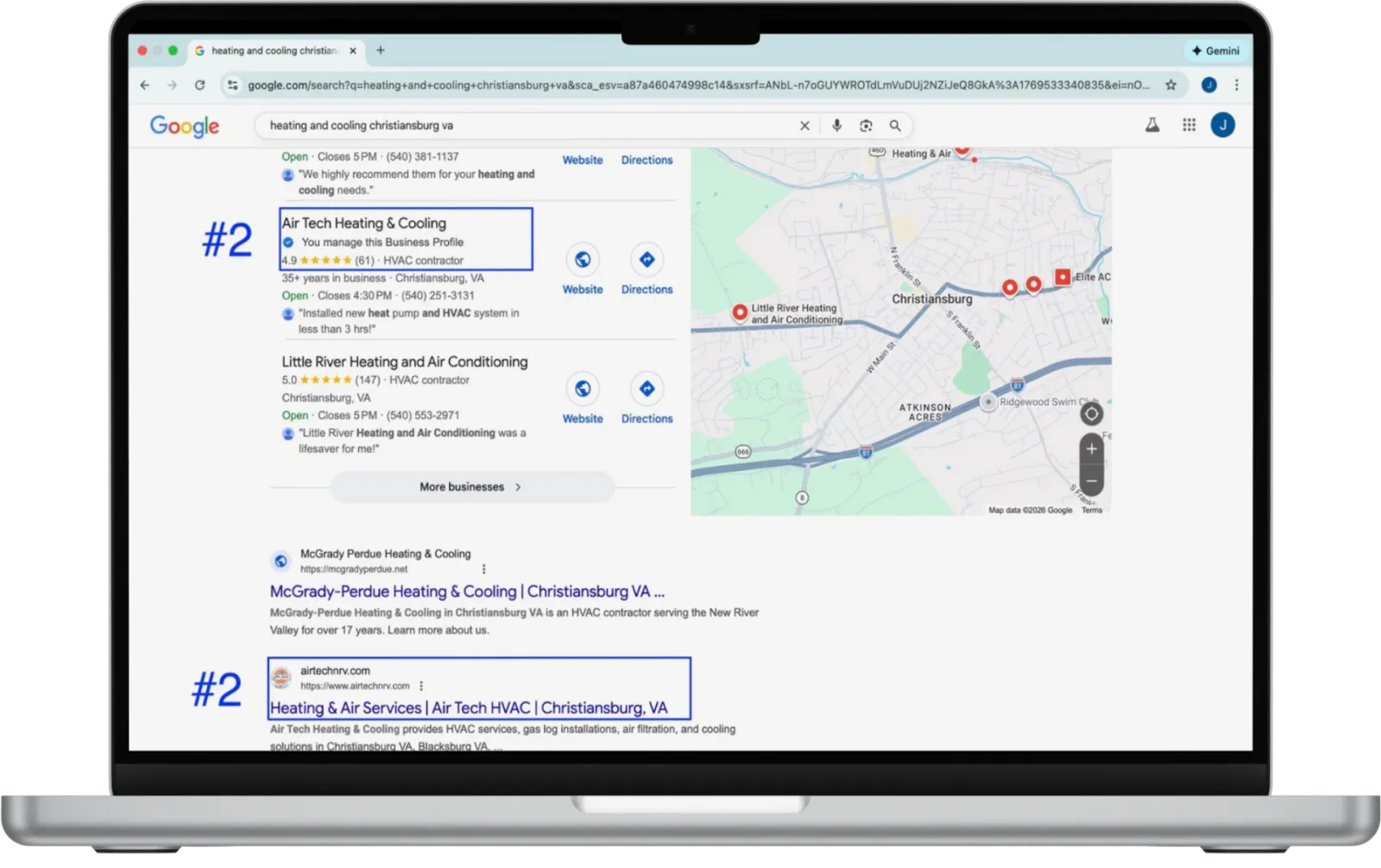Open Chrome three-dot menu
Screen dimensions: 1381x868
pyautogui.click(x=1237, y=85)
